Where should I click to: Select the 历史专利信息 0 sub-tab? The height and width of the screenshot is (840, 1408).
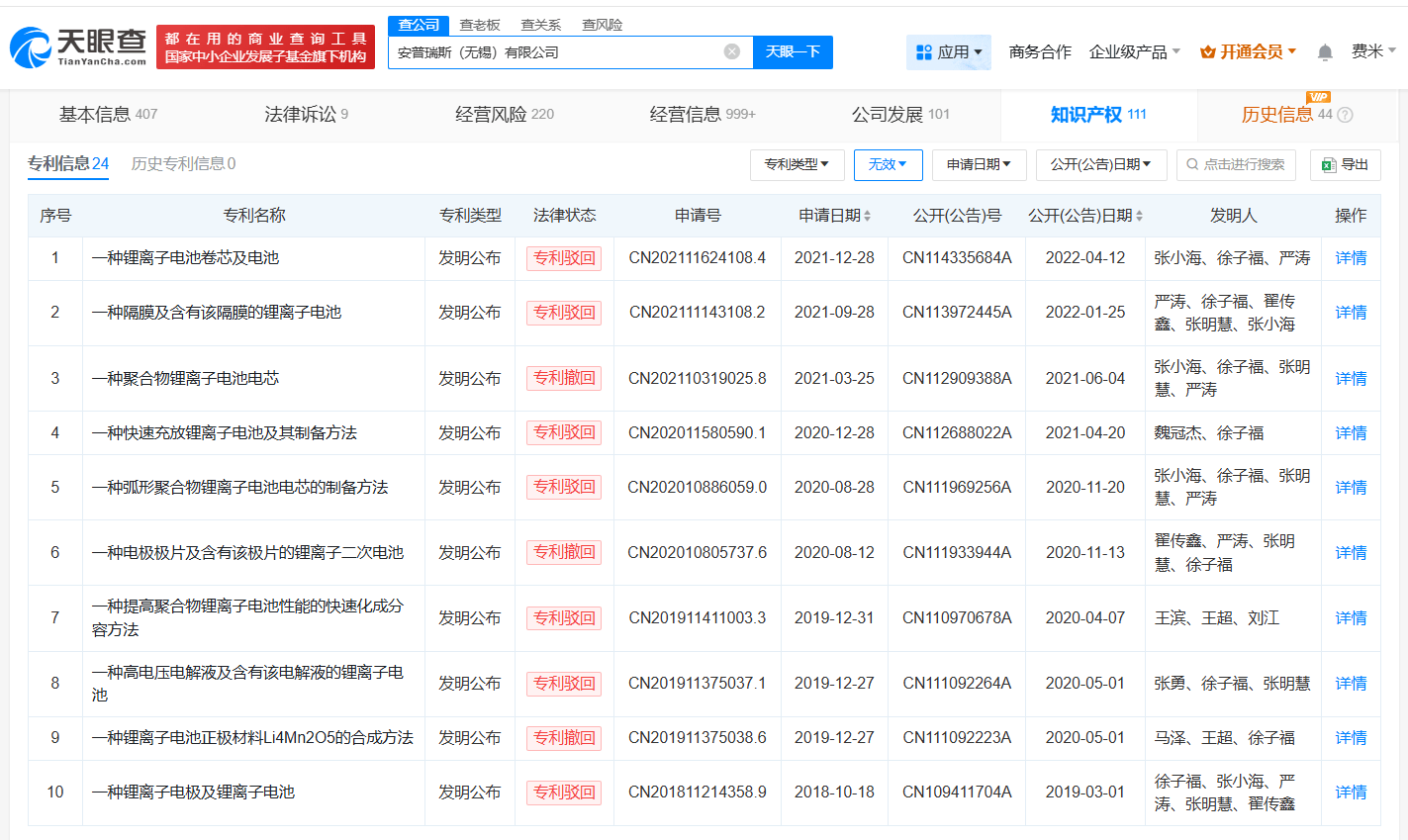pos(184,164)
